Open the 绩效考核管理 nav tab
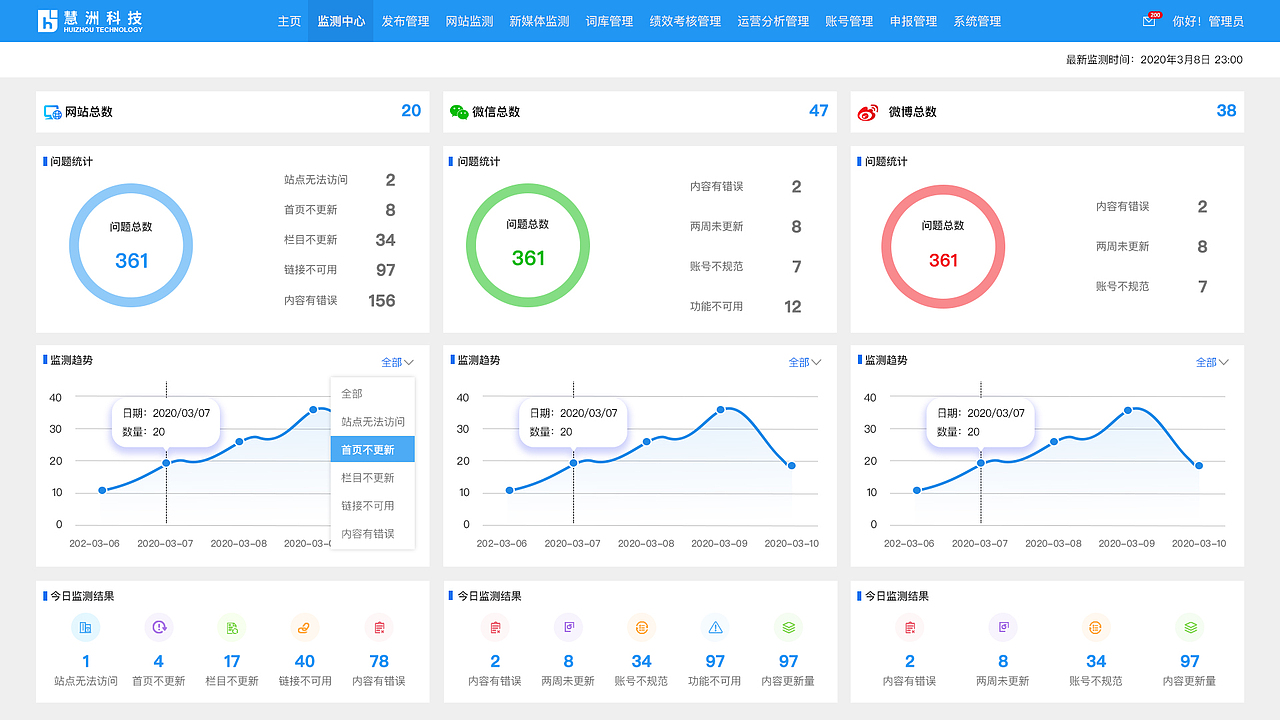 pyautogui.click(x=685, y=21)
